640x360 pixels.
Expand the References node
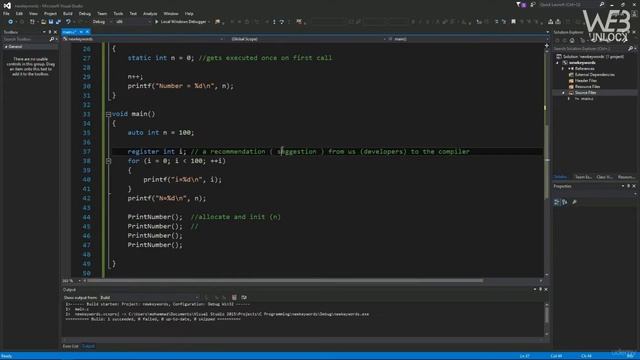pyautogui.click(x=563, y=69)
